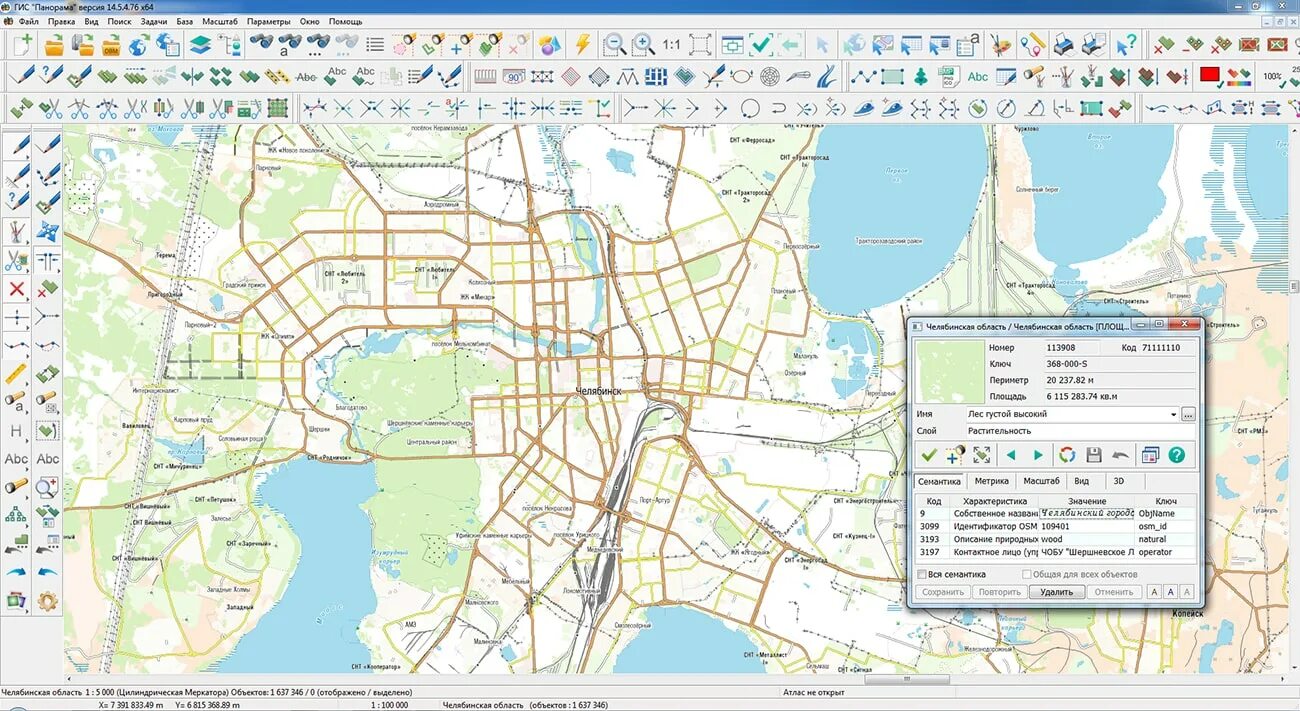Click the show-object-extent icon in dialog
The width and height of the screenshot is (1300, 711).
[981, 455]
